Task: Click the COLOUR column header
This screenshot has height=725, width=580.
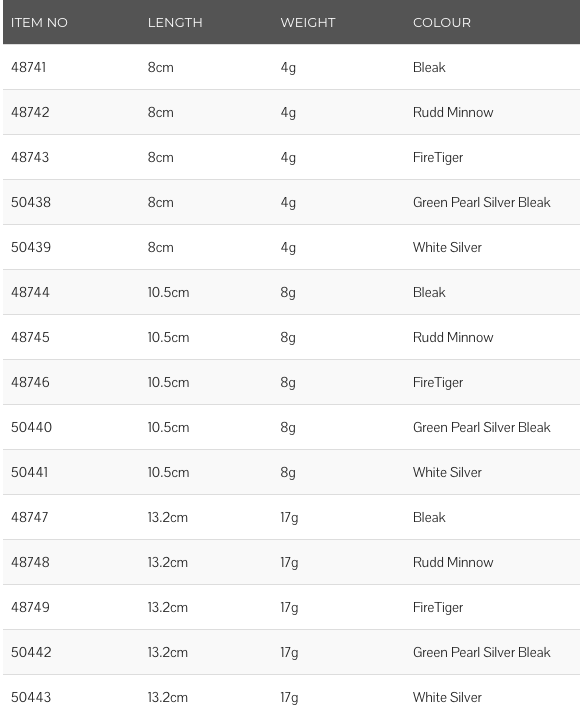Action: coord(442,23)
